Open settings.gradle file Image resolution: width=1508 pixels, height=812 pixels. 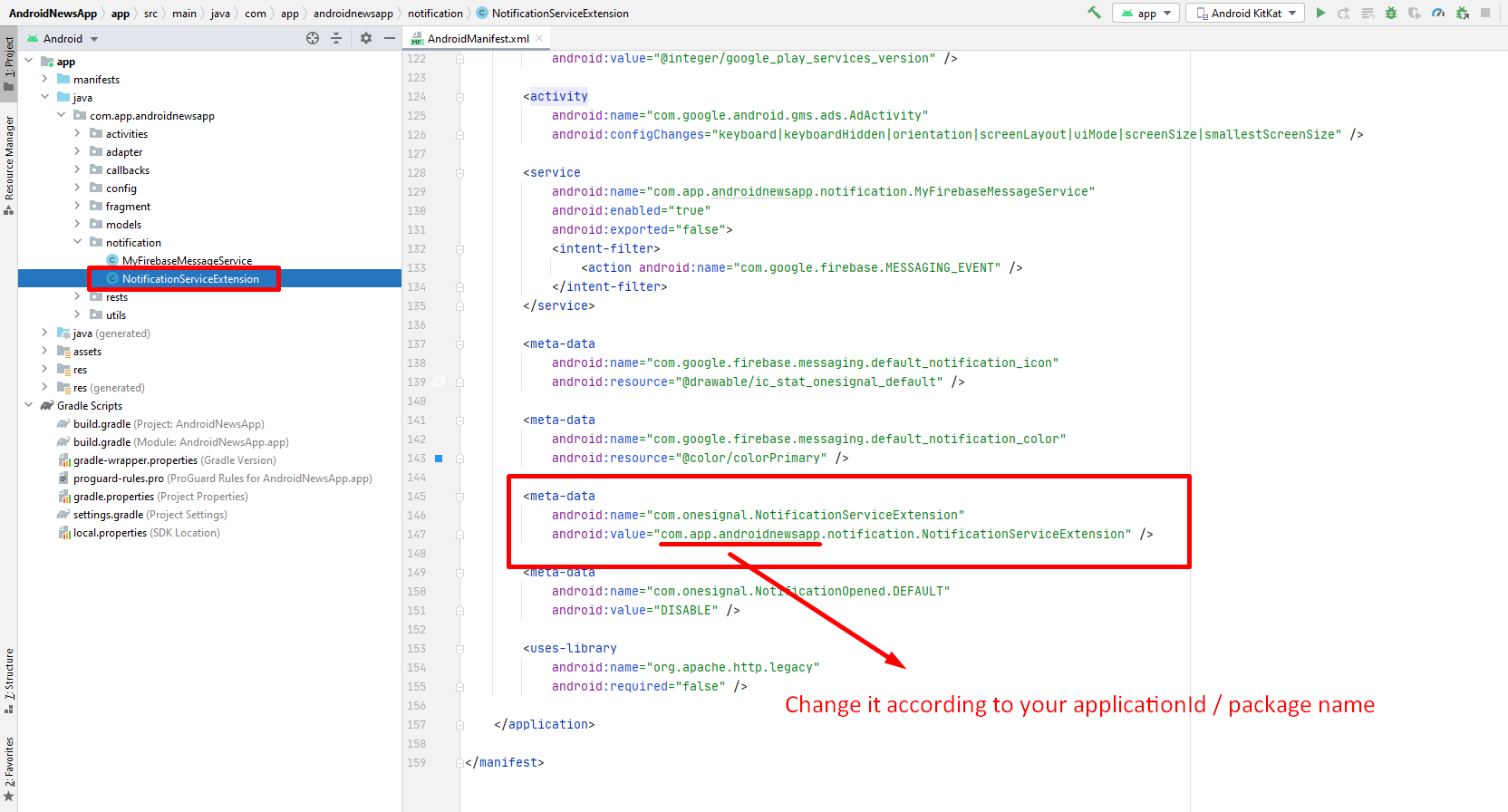[x=150, y=515]
